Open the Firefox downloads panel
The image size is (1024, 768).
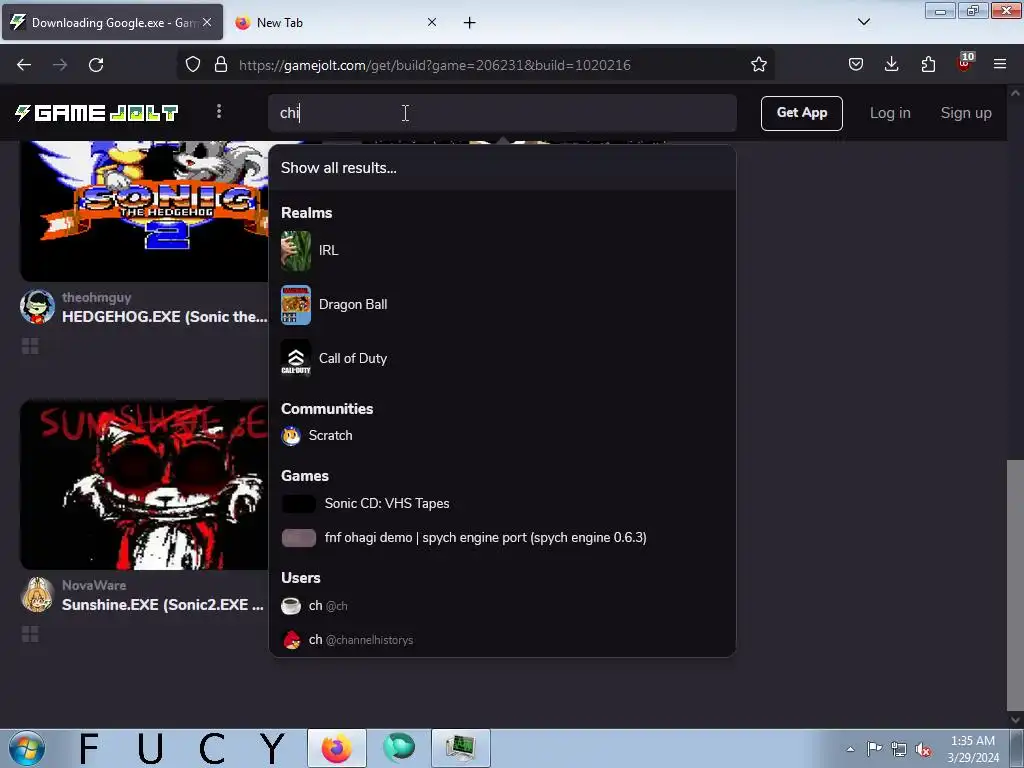pos(891,64)
